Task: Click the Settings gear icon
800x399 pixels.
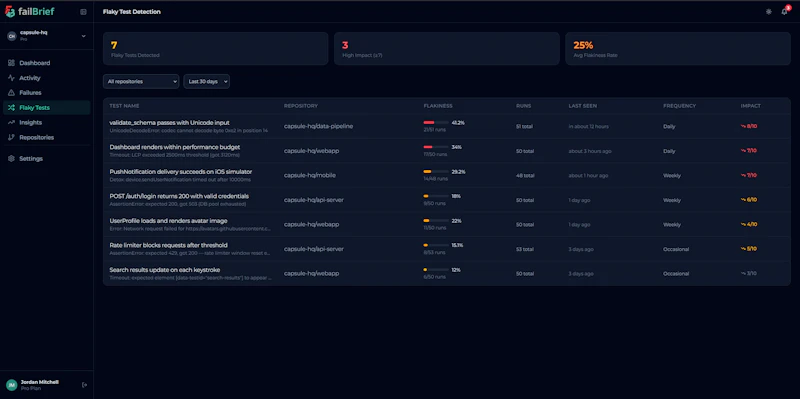Action: pos(11,159)
